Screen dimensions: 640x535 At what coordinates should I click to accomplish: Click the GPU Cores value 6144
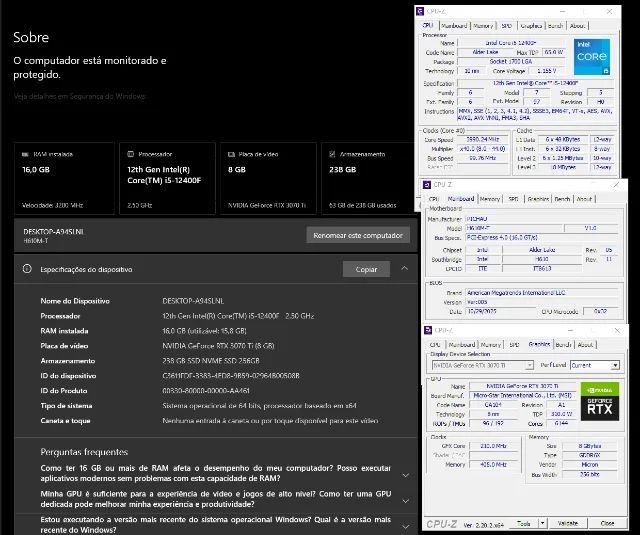[561, 424]
